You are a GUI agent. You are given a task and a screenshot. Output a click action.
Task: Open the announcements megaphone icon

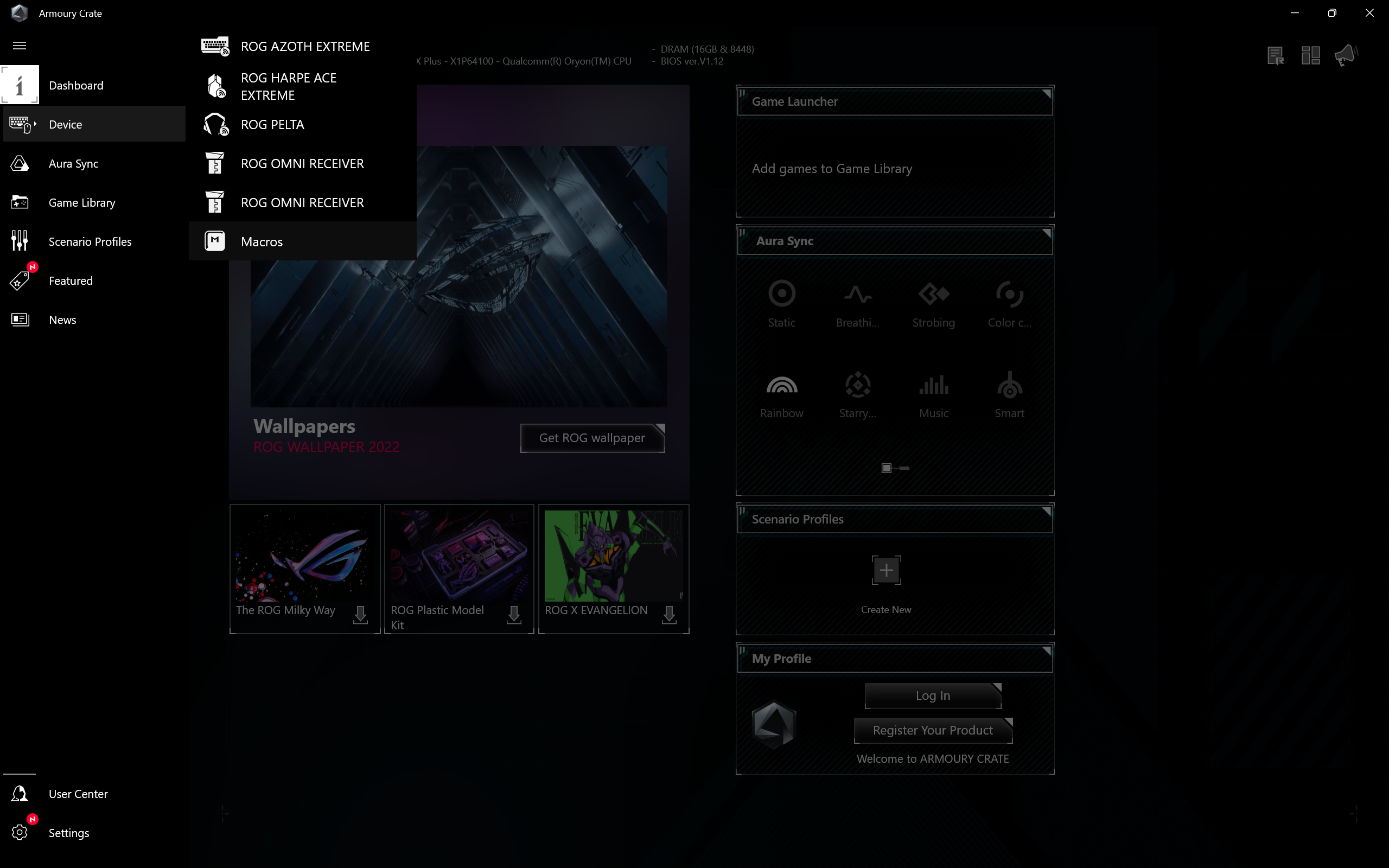pyautogui.click(x=1345, y=56)
